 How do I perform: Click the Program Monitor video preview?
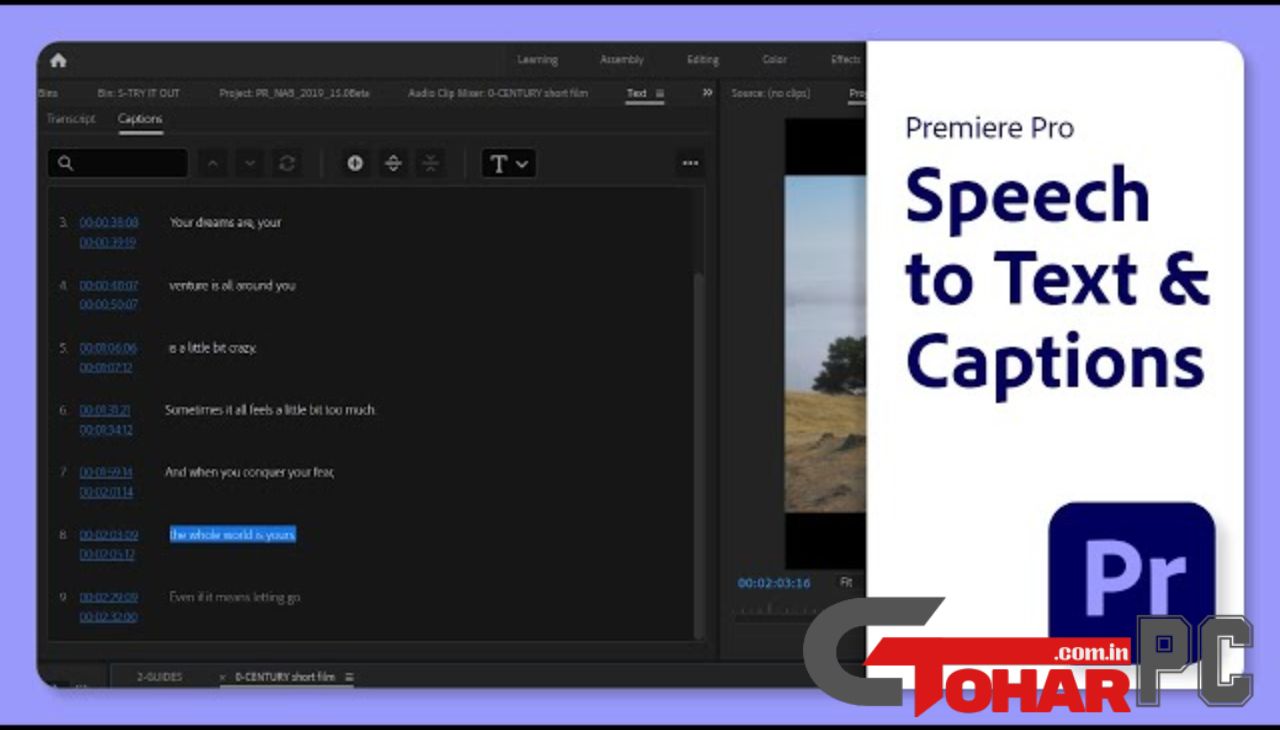[825, 343]
